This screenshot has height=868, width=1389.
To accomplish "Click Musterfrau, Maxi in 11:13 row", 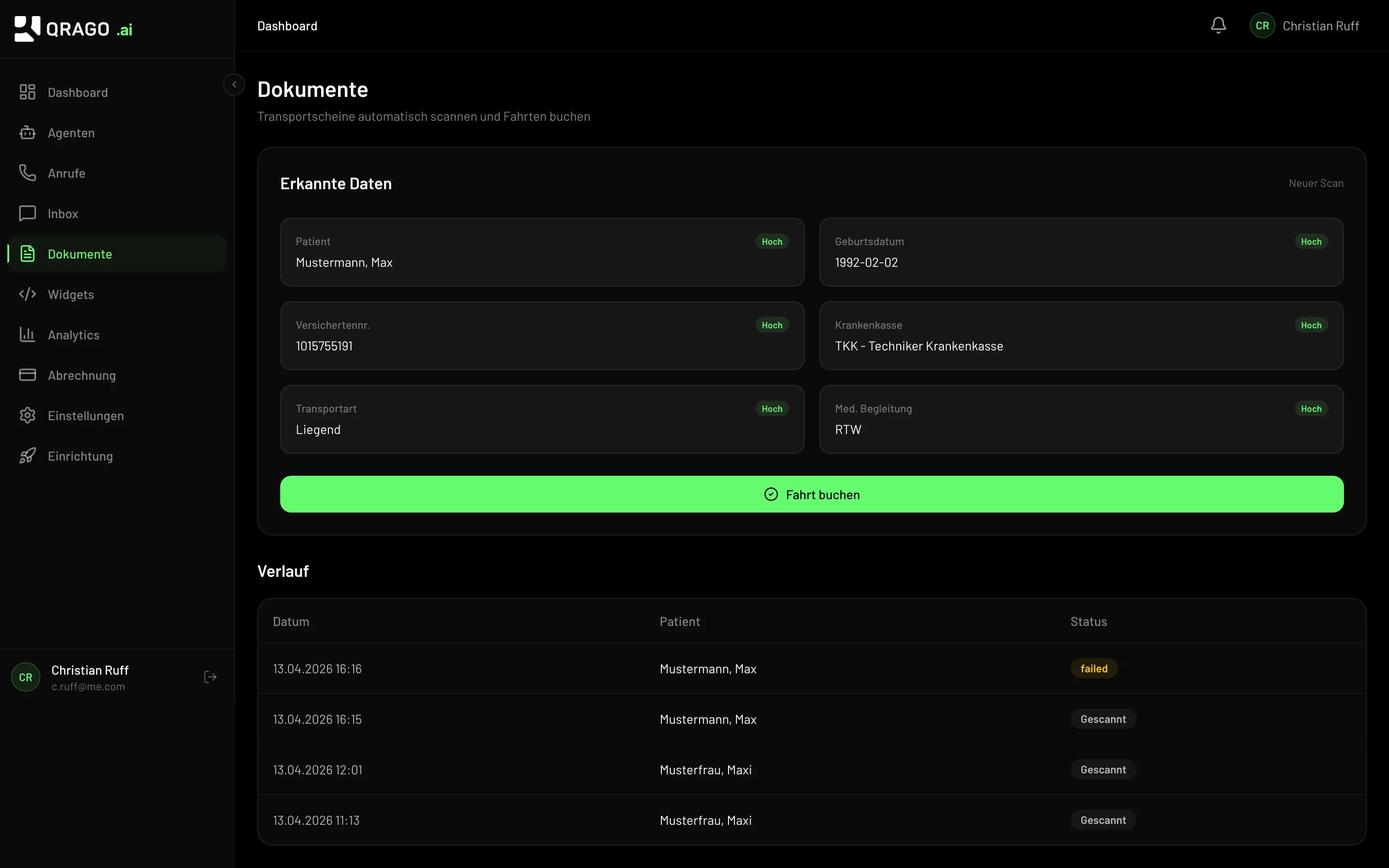I will tap(706, 820).
